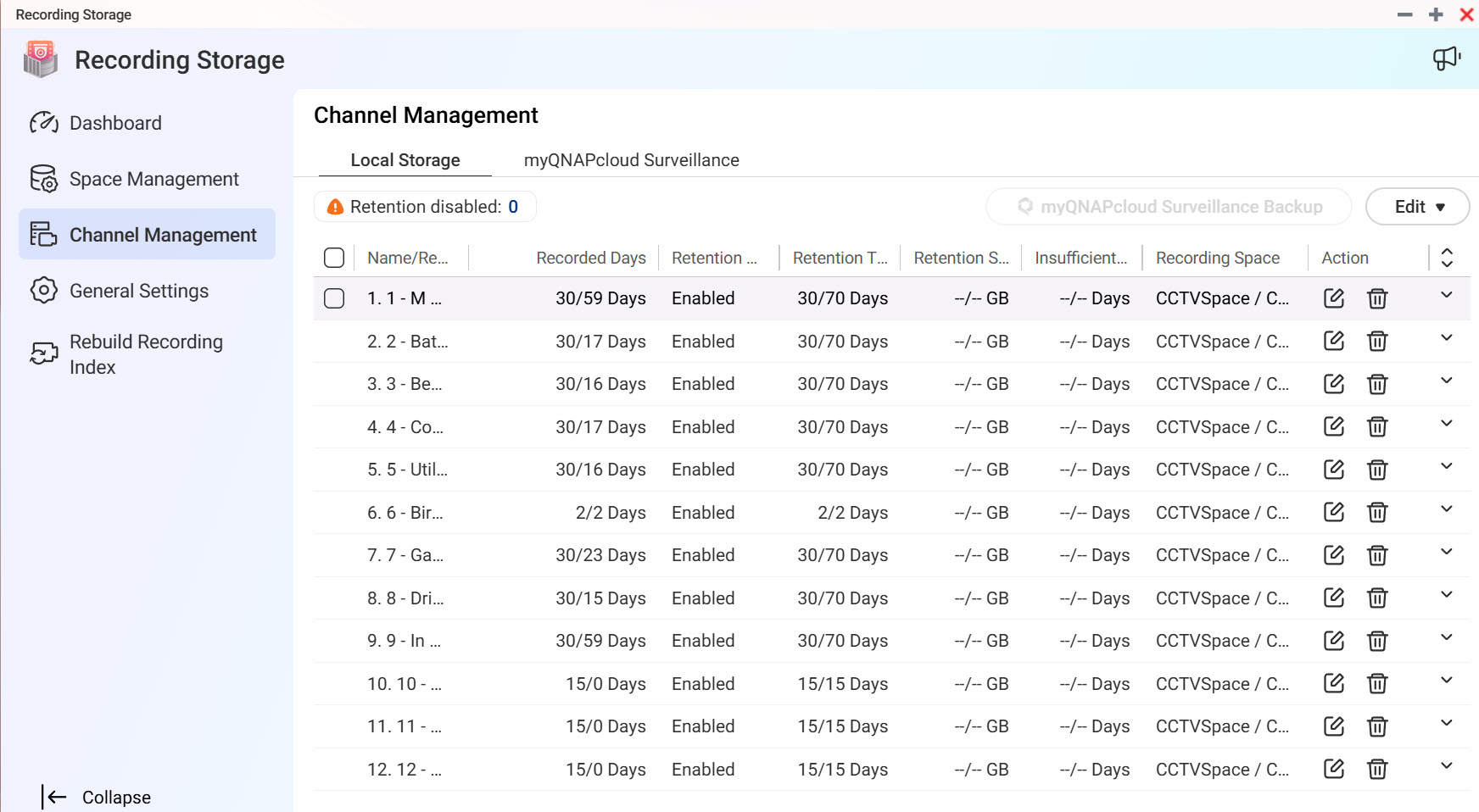Expand details for channel 7. 7 - Ga
The width and height of the screenshot is (1479, 812).
point(1447,552)
